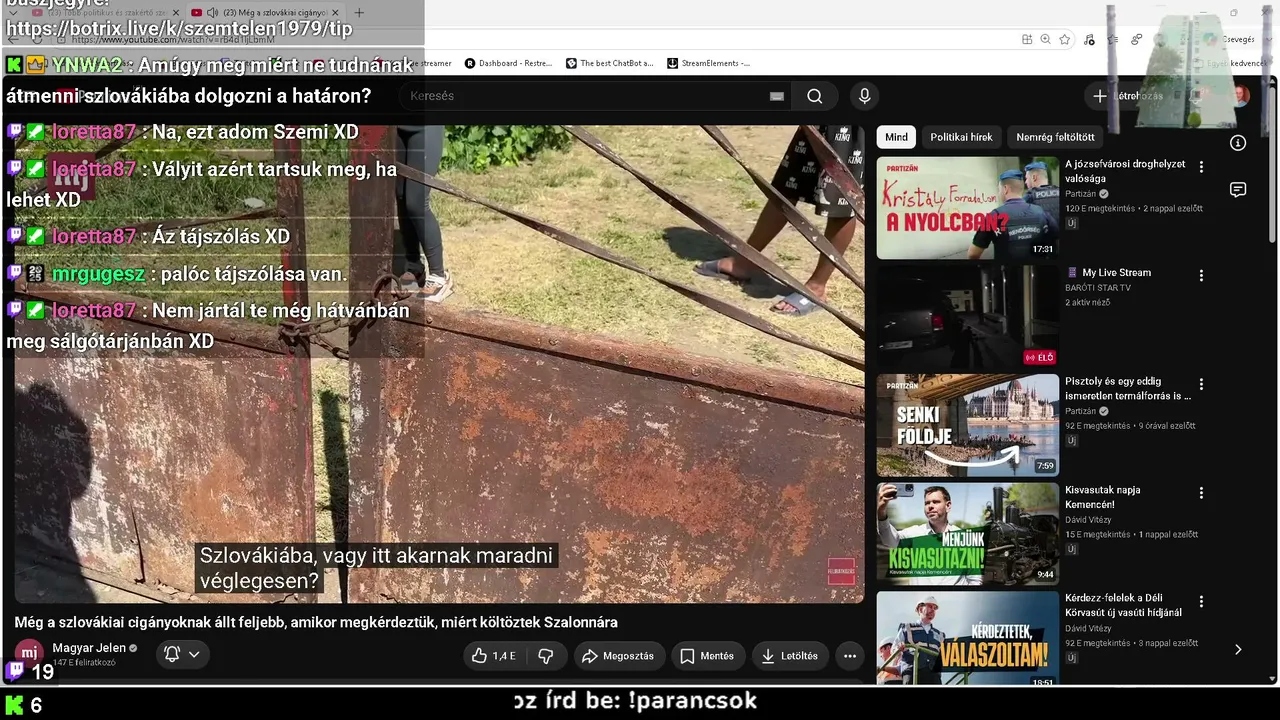1280x720 pixels.
Task: Open 'Pisztoly és egy eddig ismeretlen termálforrás' title
Action: click(x=1128, y=389)
